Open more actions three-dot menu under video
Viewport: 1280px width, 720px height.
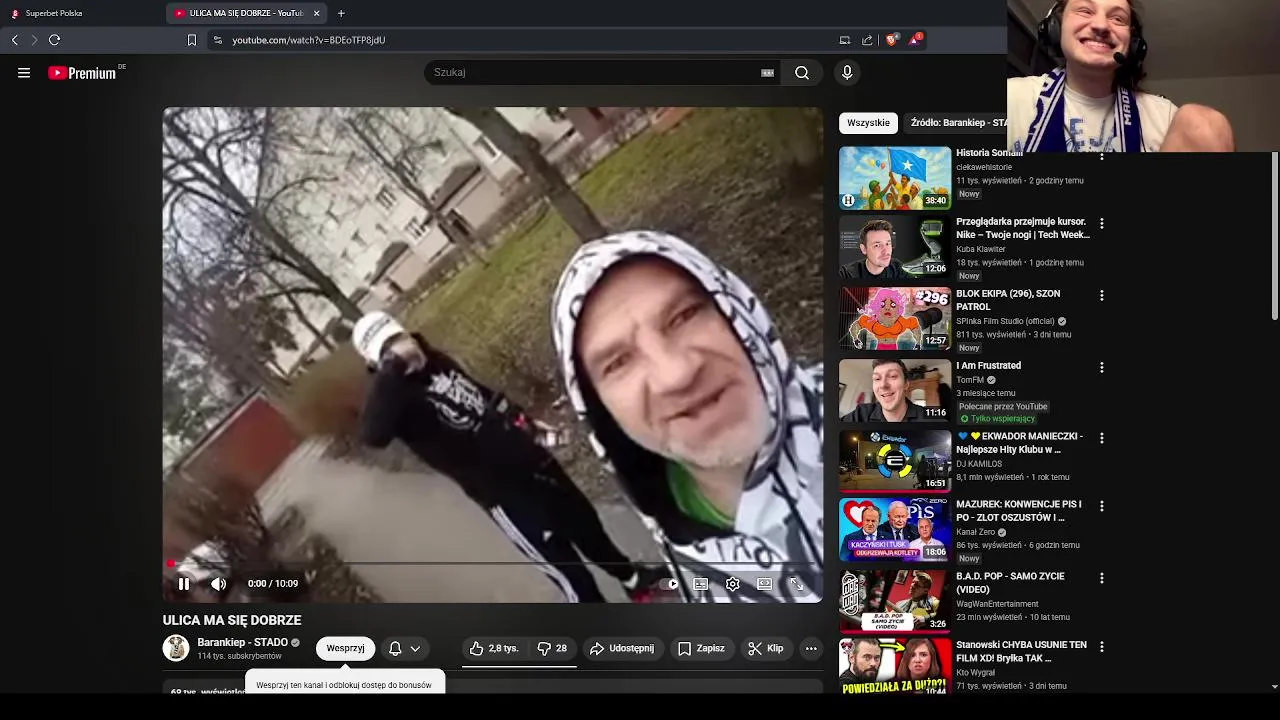811,649
